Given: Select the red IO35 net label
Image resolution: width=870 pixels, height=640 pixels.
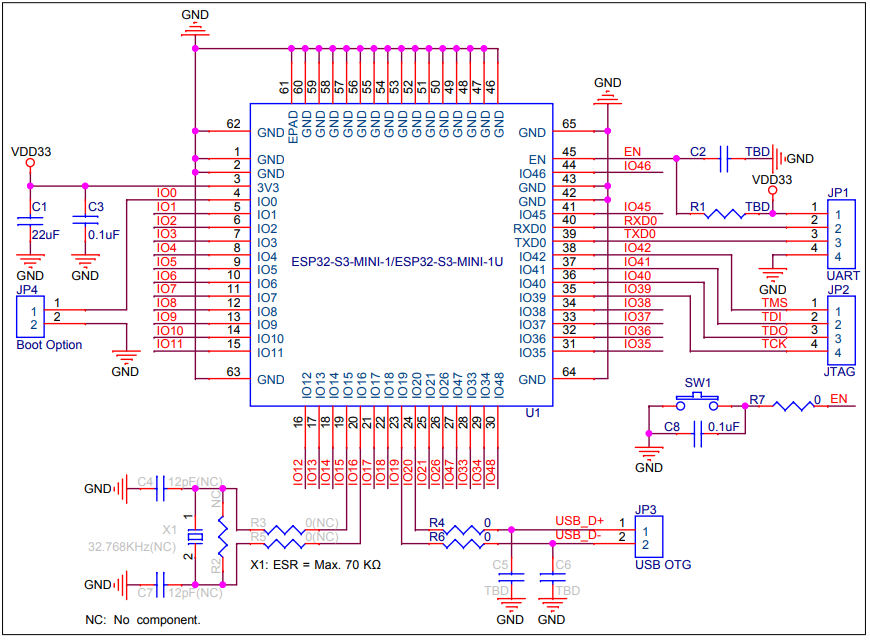Looking at the screenshot, I should pos(638,344).
